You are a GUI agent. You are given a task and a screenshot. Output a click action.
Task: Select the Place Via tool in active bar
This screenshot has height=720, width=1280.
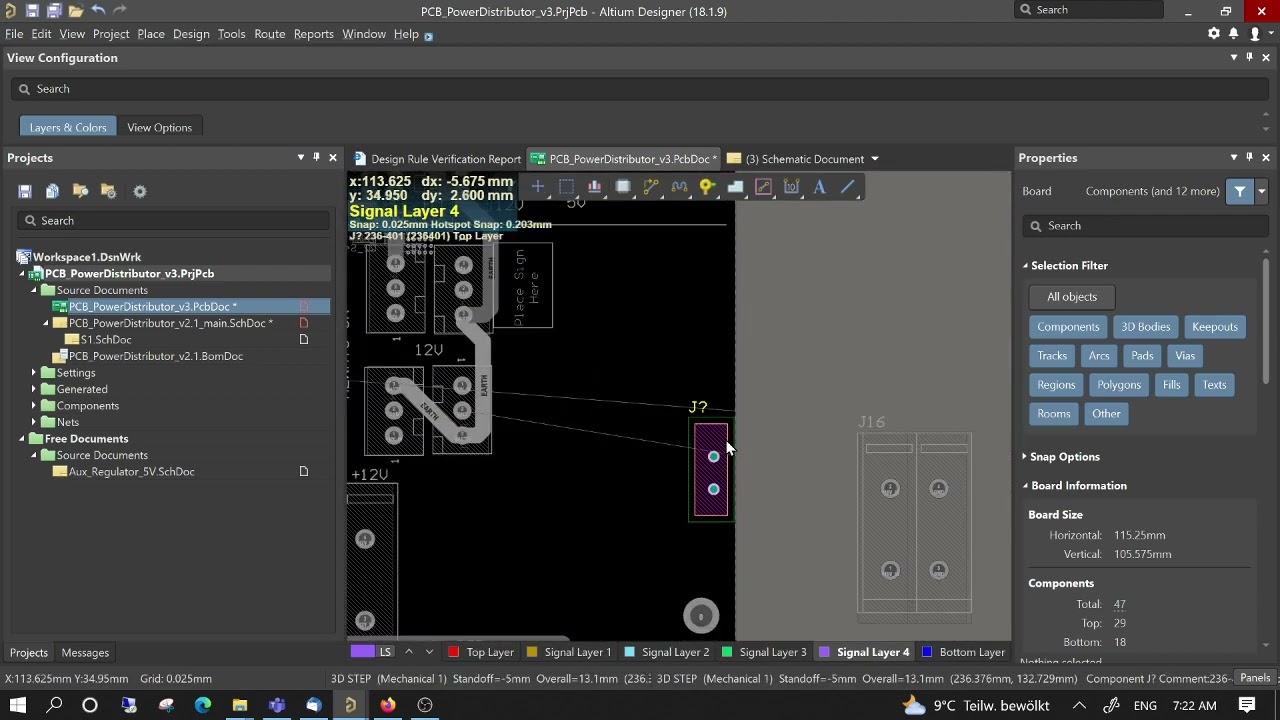click(707, 187)
